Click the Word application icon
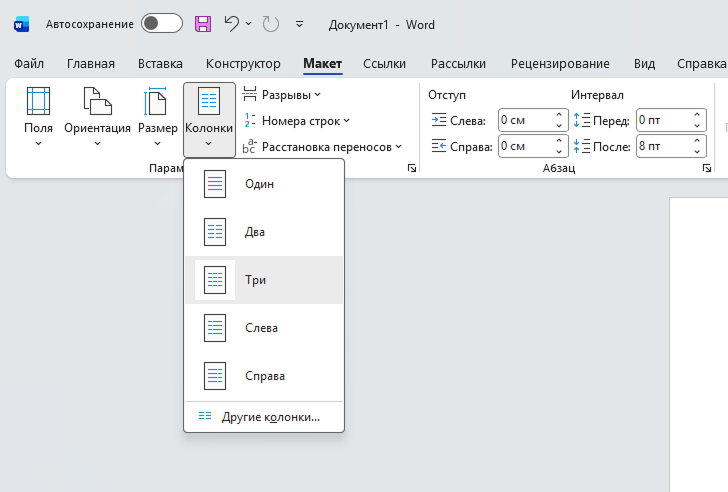The image size is (728, 492). click(x=21, y=24)
